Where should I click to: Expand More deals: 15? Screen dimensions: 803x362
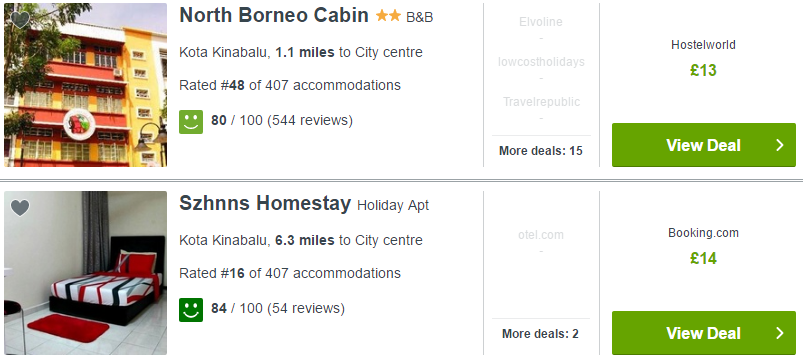point(541,151)
